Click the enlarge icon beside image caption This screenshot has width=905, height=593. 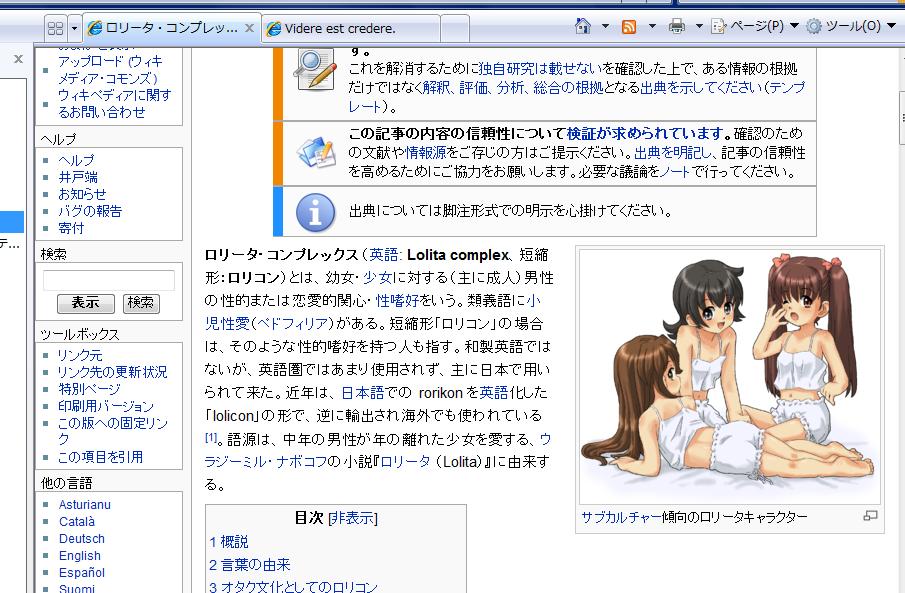tap(870, 516)
